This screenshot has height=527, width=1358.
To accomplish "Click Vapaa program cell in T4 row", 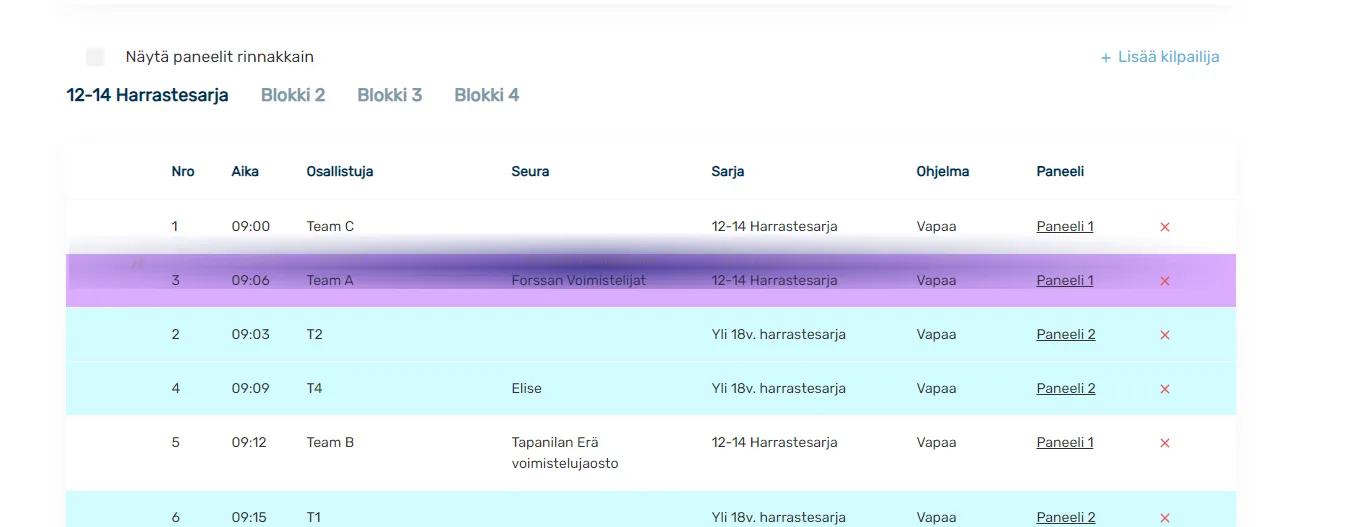I will [x=936, y=388].
